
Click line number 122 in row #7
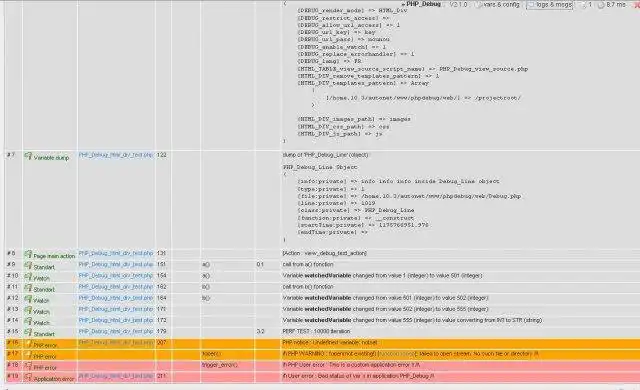(162, 155)
